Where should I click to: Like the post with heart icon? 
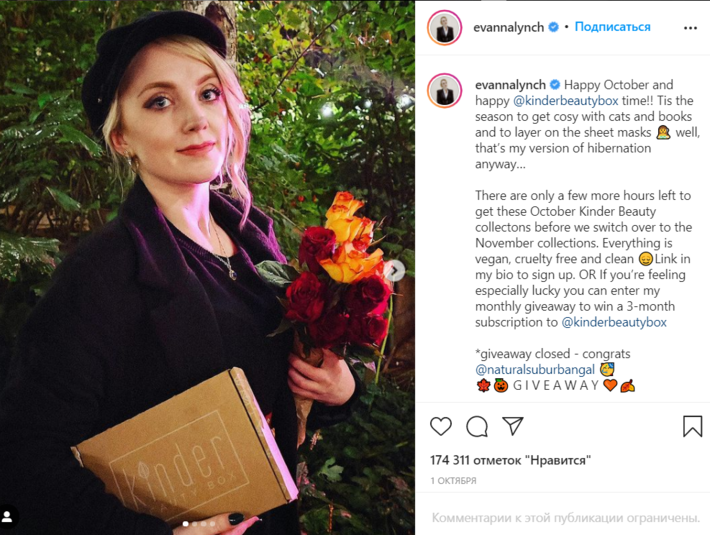click(x=441, y=426)
